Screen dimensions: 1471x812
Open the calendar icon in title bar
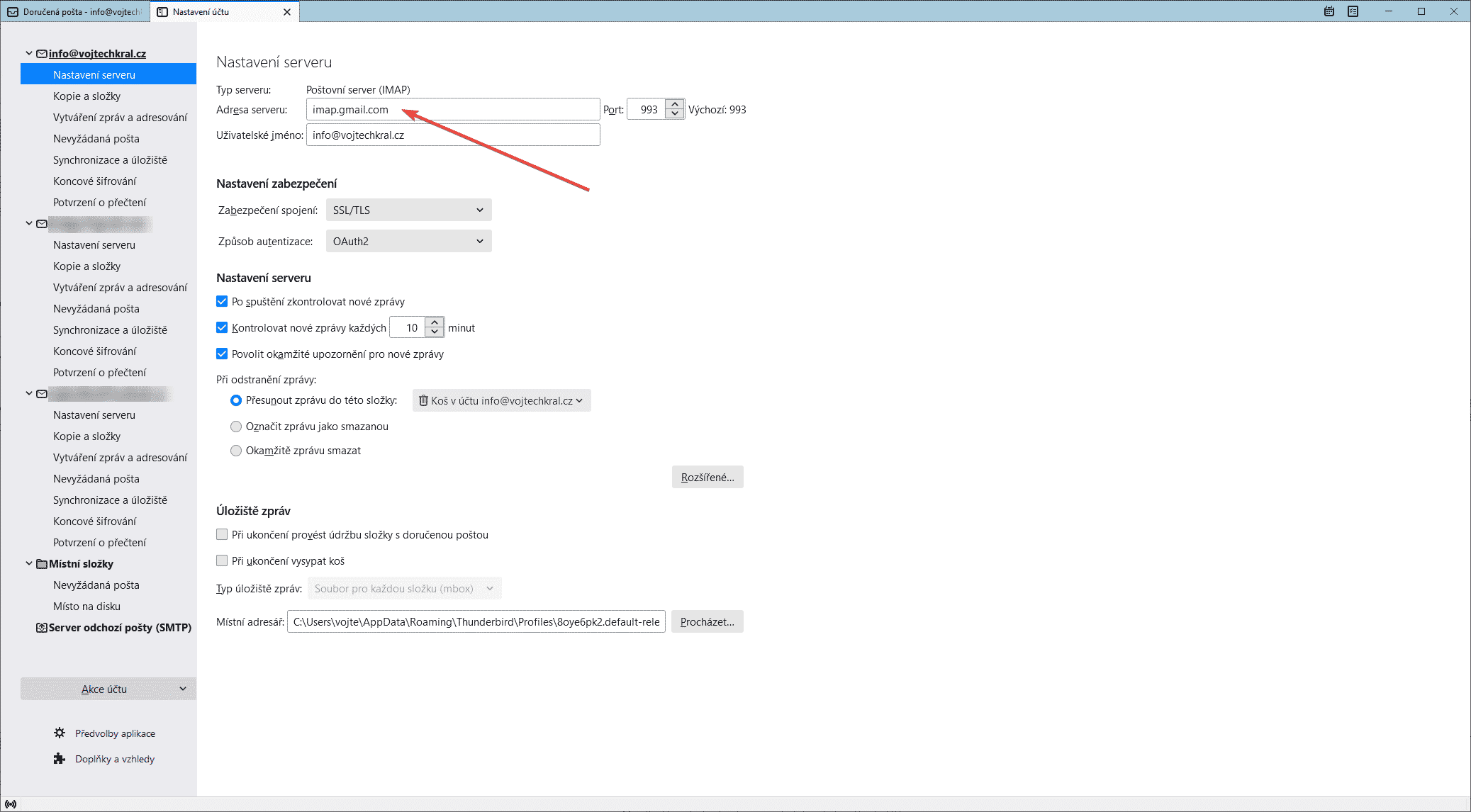pos(1329,11)
